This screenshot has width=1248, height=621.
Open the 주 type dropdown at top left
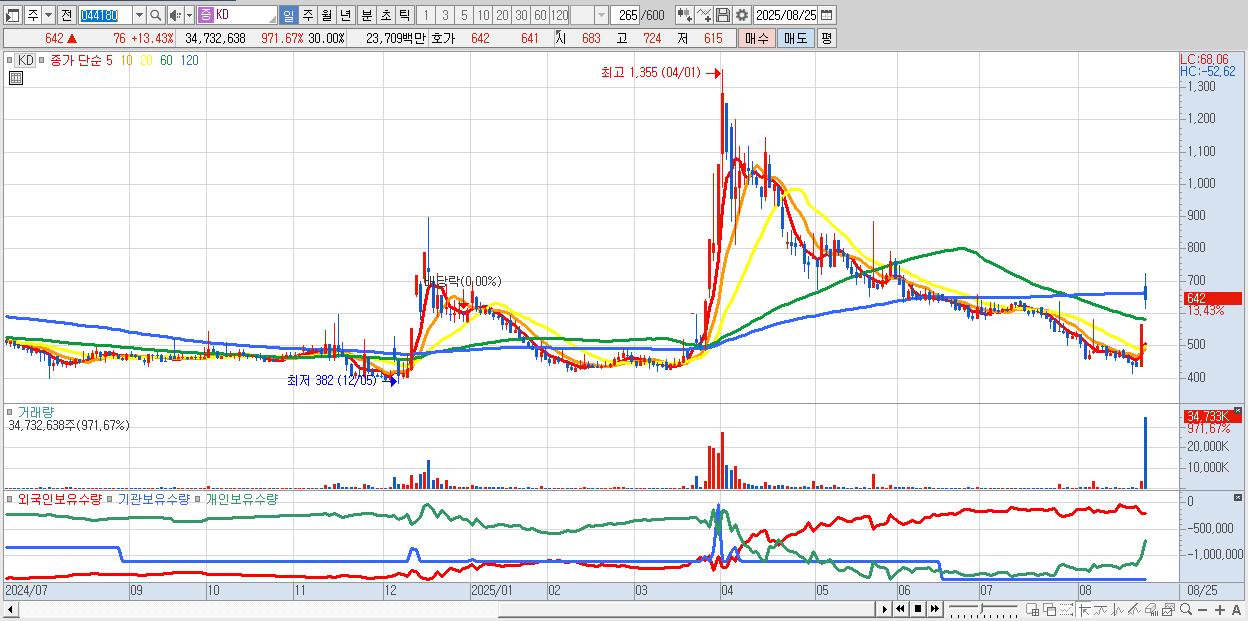48,15
